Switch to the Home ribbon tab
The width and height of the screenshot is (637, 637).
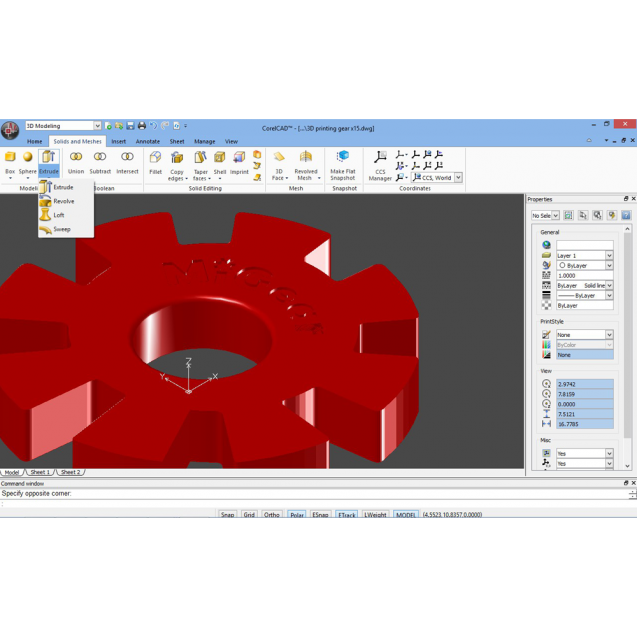(35, 141)
